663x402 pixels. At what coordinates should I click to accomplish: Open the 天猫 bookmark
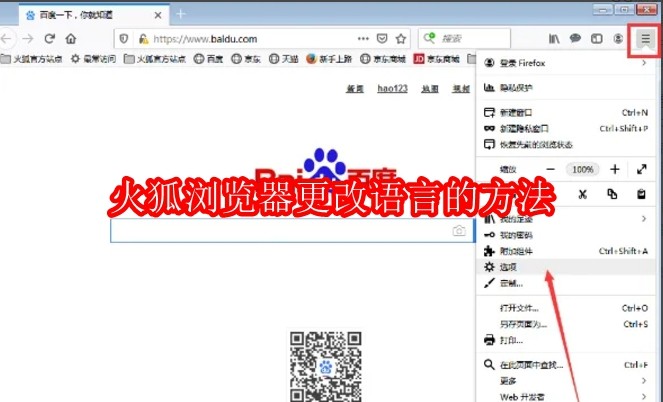click(x=284, y=59)
